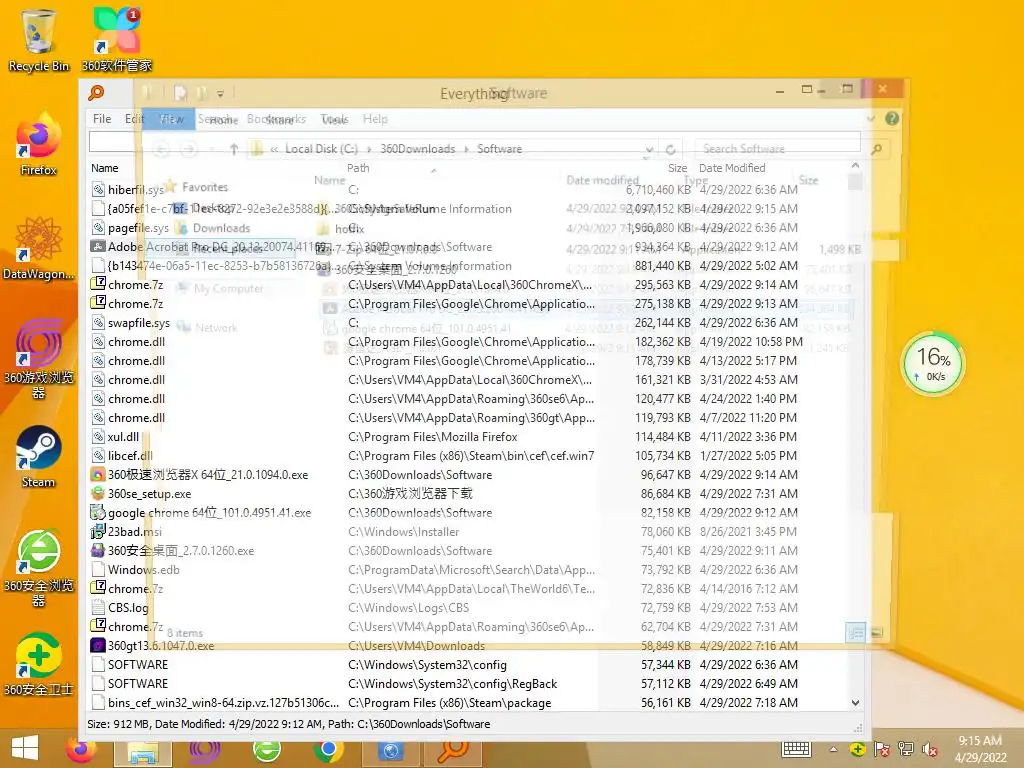
Task: Select the Everything magnifier taskbar button
Action: (452, 752)
